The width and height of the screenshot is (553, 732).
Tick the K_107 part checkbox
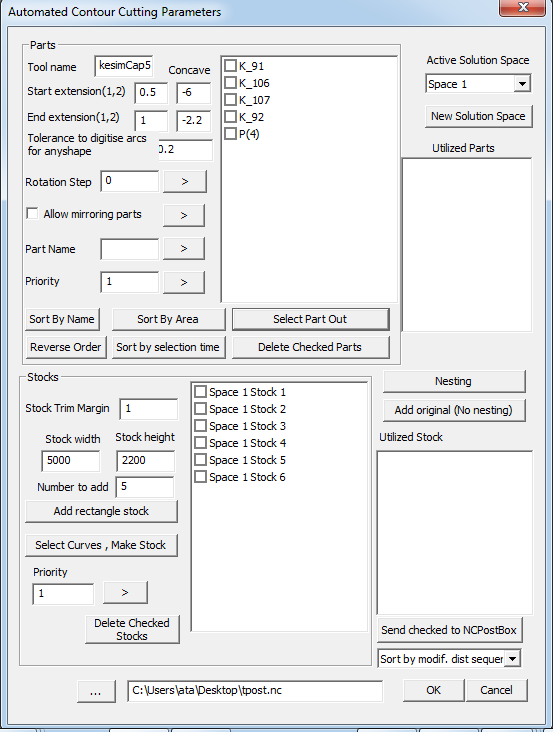pos(230,99)
